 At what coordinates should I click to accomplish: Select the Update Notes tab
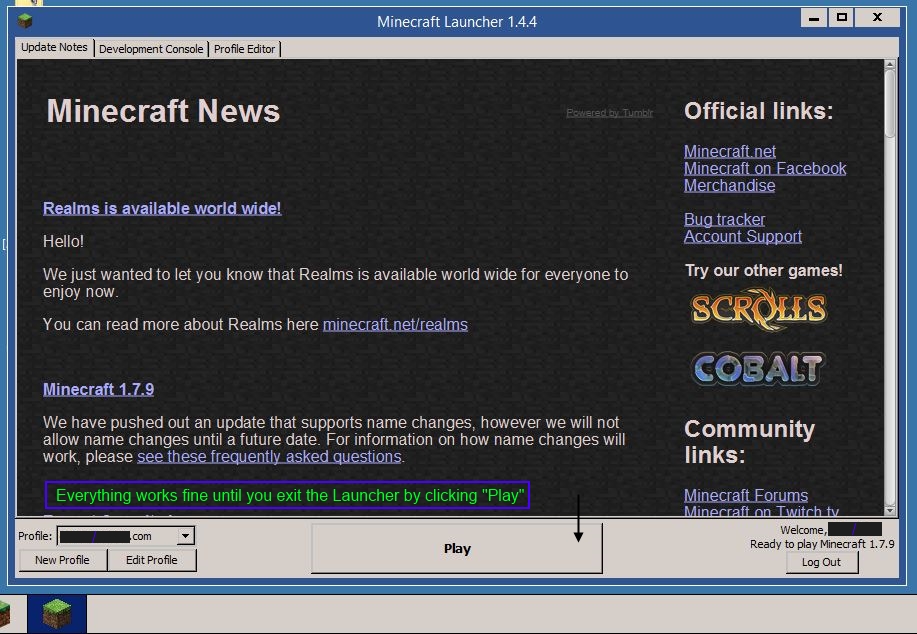[x=54, y=47]
